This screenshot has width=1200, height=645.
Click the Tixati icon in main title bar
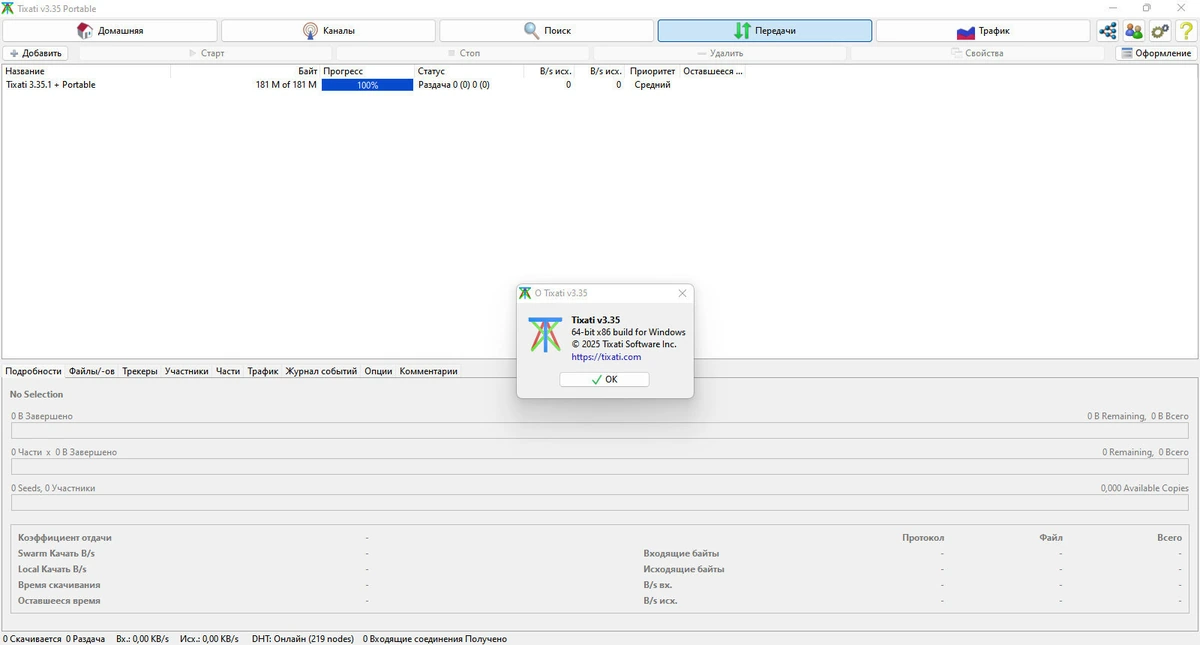pos(8,8)
